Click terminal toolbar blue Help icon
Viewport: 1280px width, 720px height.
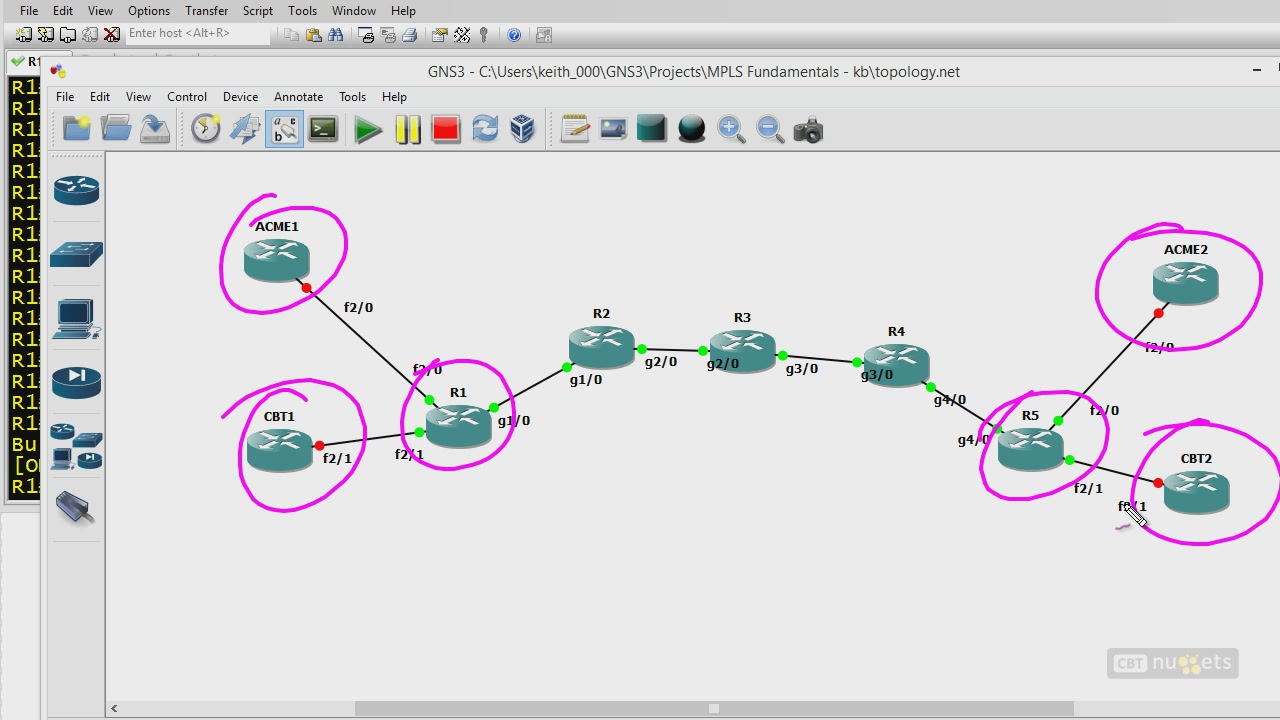(514, 35)
